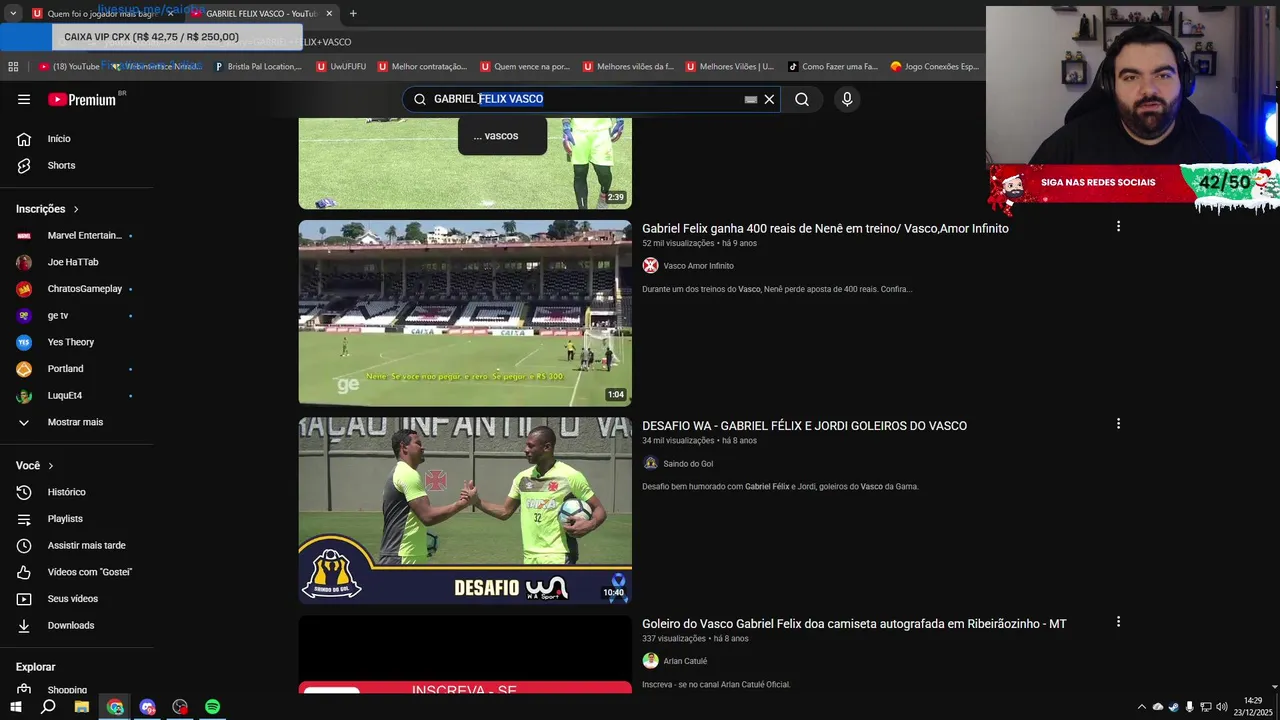Close the GABRIEL FELIX VASCO YouTube tab

(329, 14)
